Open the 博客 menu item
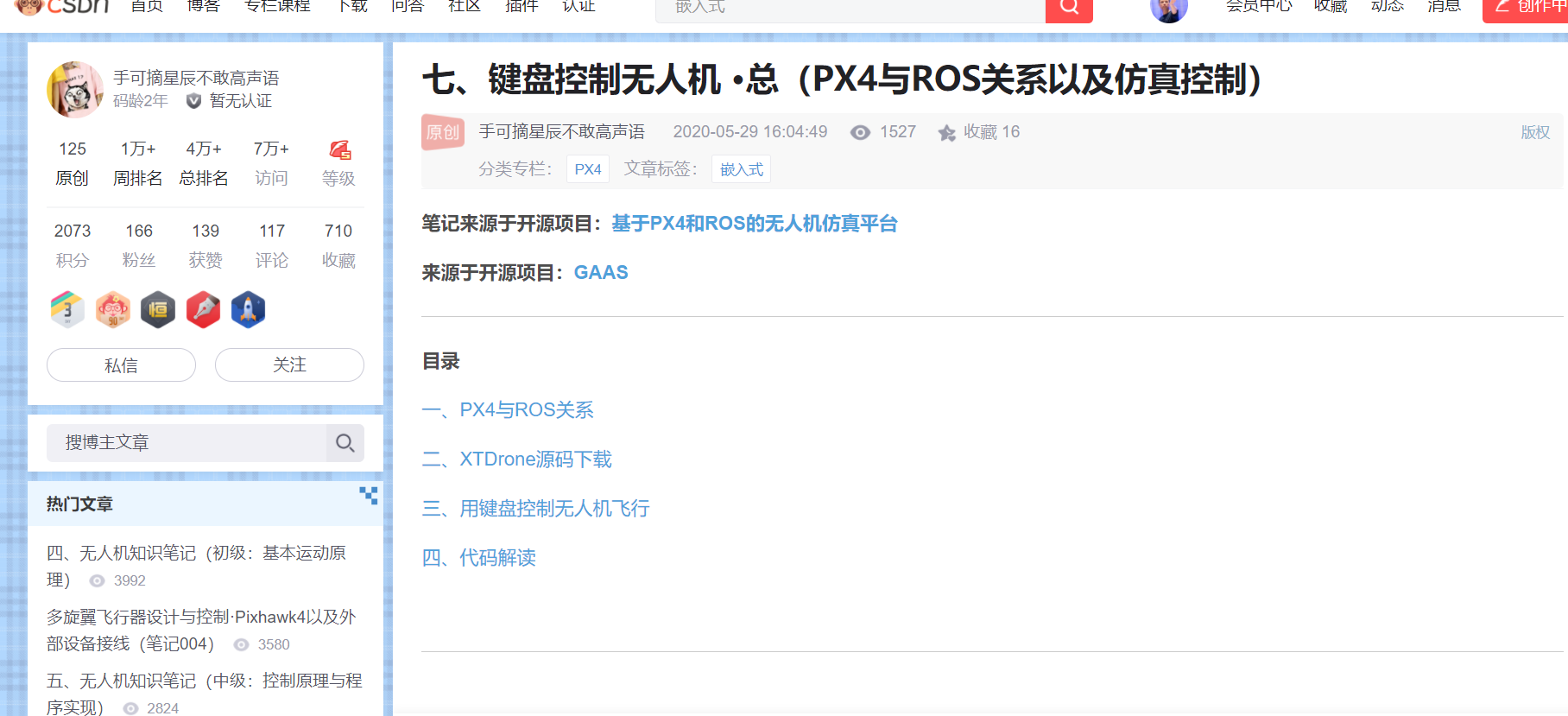The width and height of the screenshot is (1568, 716). pyautogui.click(x=204, y=7)
